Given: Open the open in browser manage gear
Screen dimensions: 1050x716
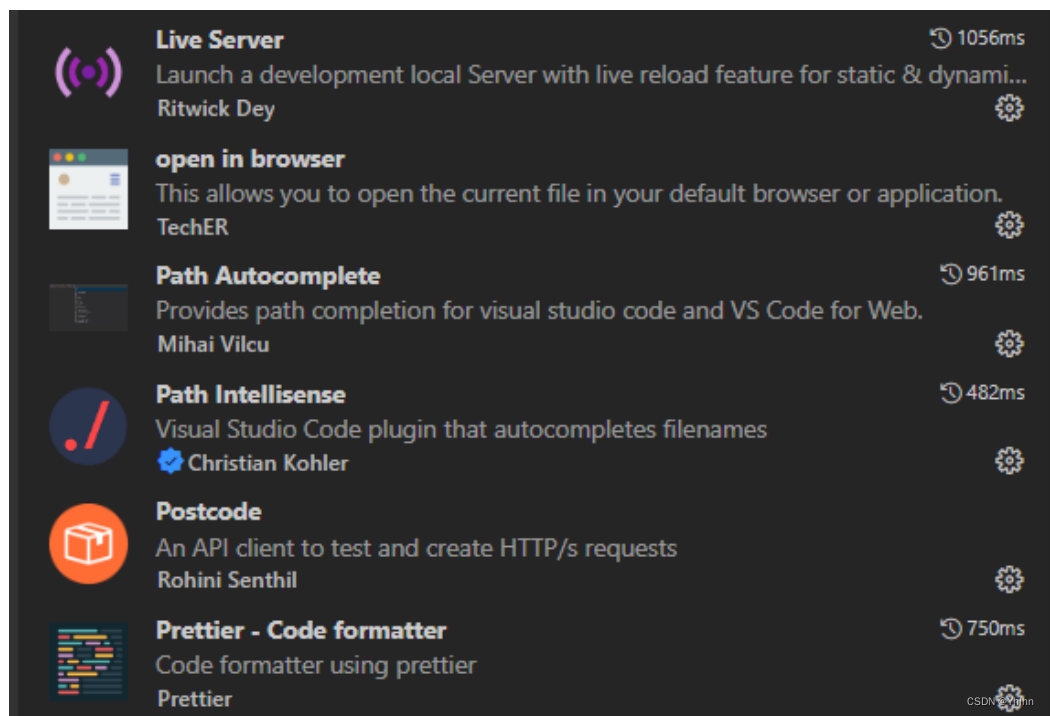Looking at the screenshot, I should pos(1009,225).
